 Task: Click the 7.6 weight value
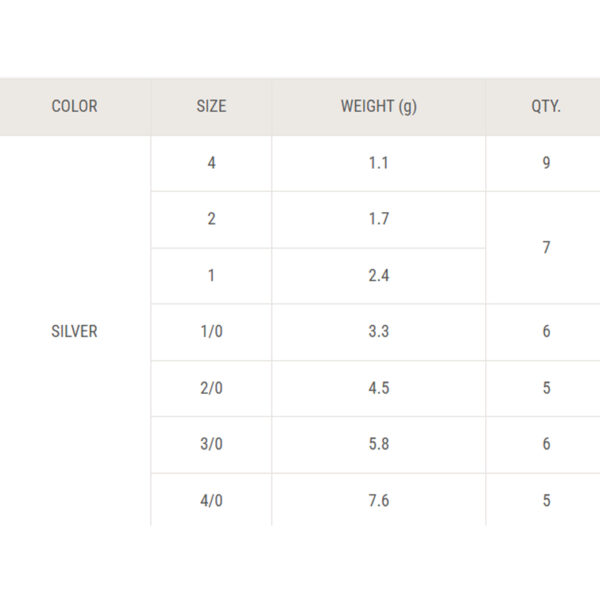(379, 501)
